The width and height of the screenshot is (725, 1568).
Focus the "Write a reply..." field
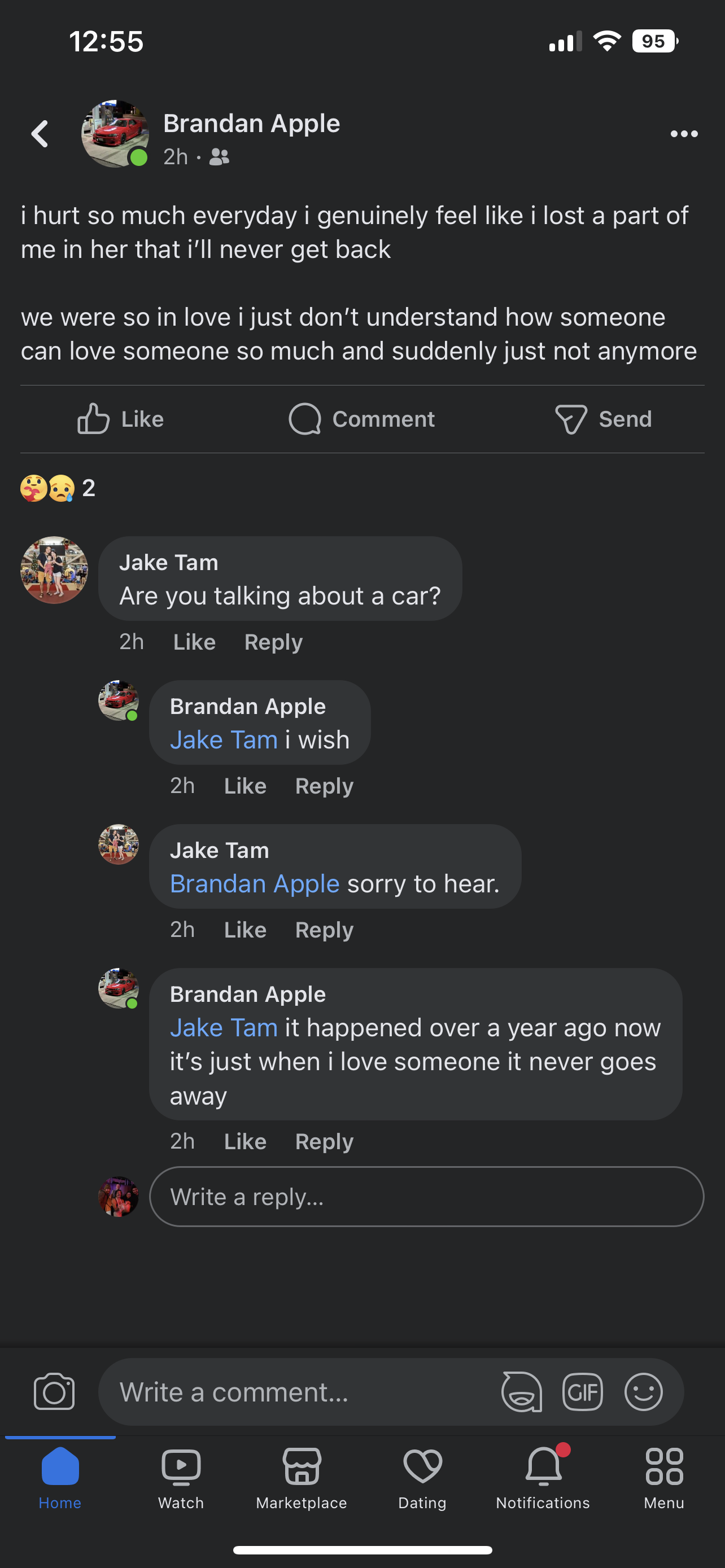click(x=426, y=1197)
